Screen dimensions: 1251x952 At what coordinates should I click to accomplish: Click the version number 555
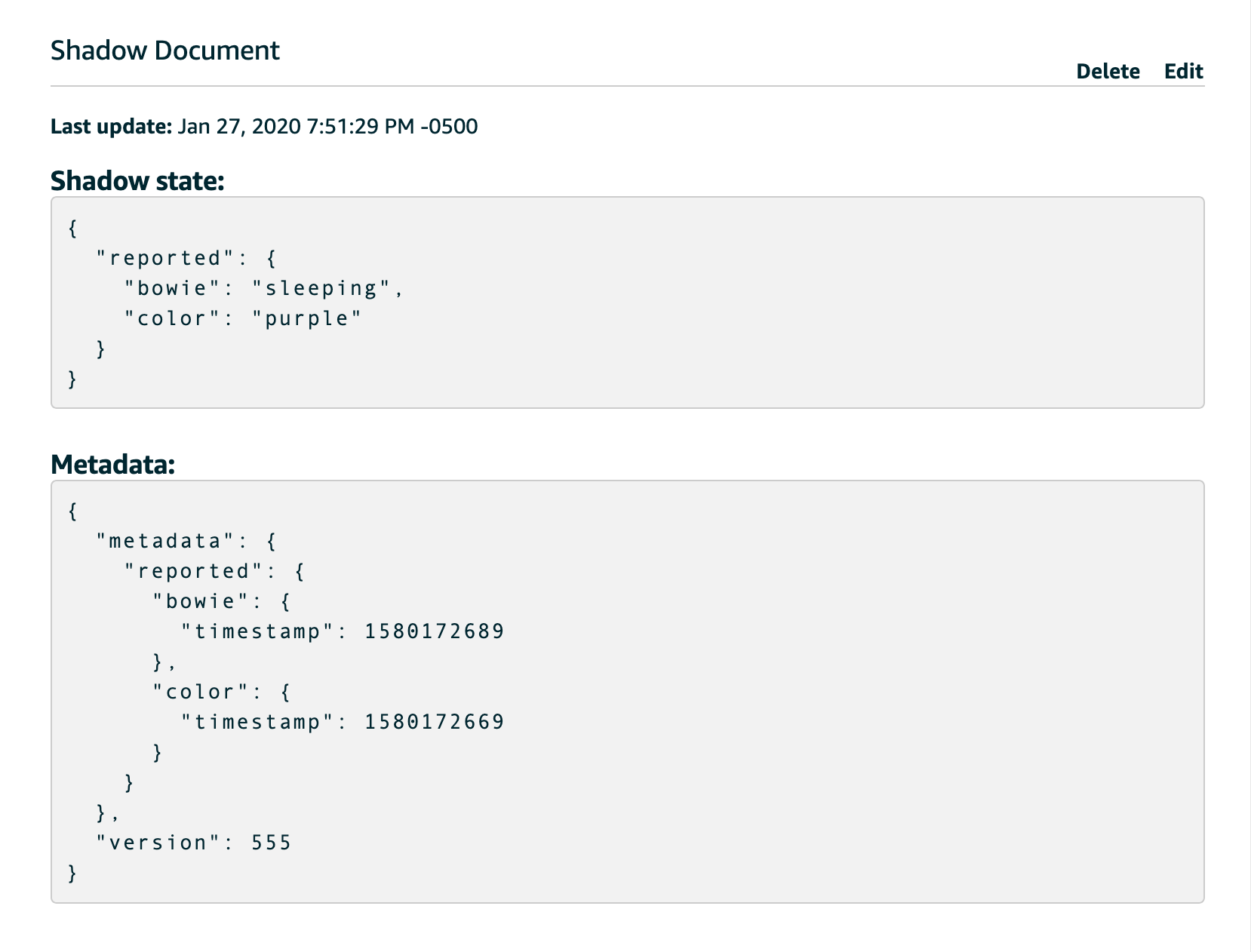click(x=271, y=843)
